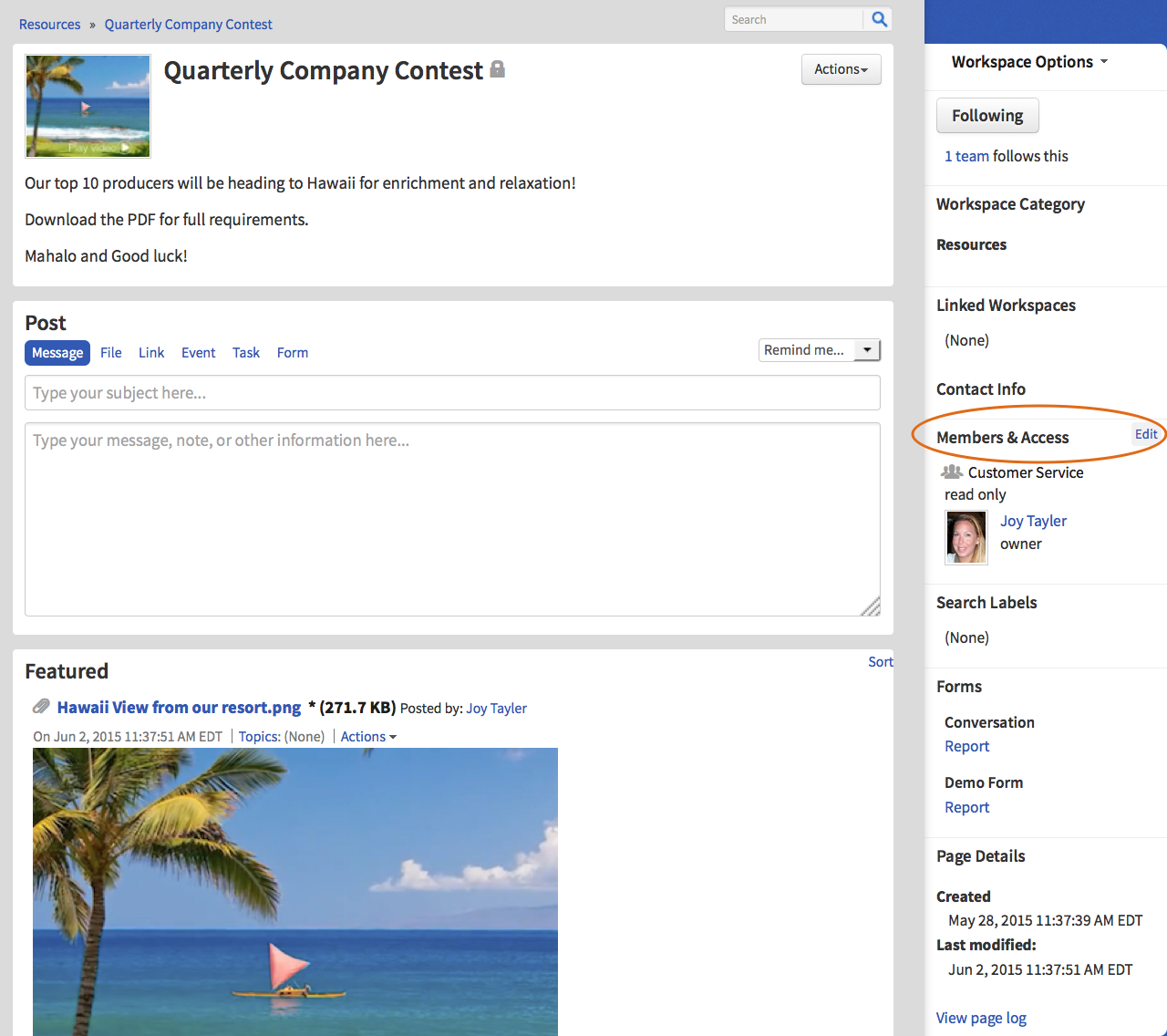1167x1036 pixels.
Task: Select the Event post tab
Action: pos(198,353)
